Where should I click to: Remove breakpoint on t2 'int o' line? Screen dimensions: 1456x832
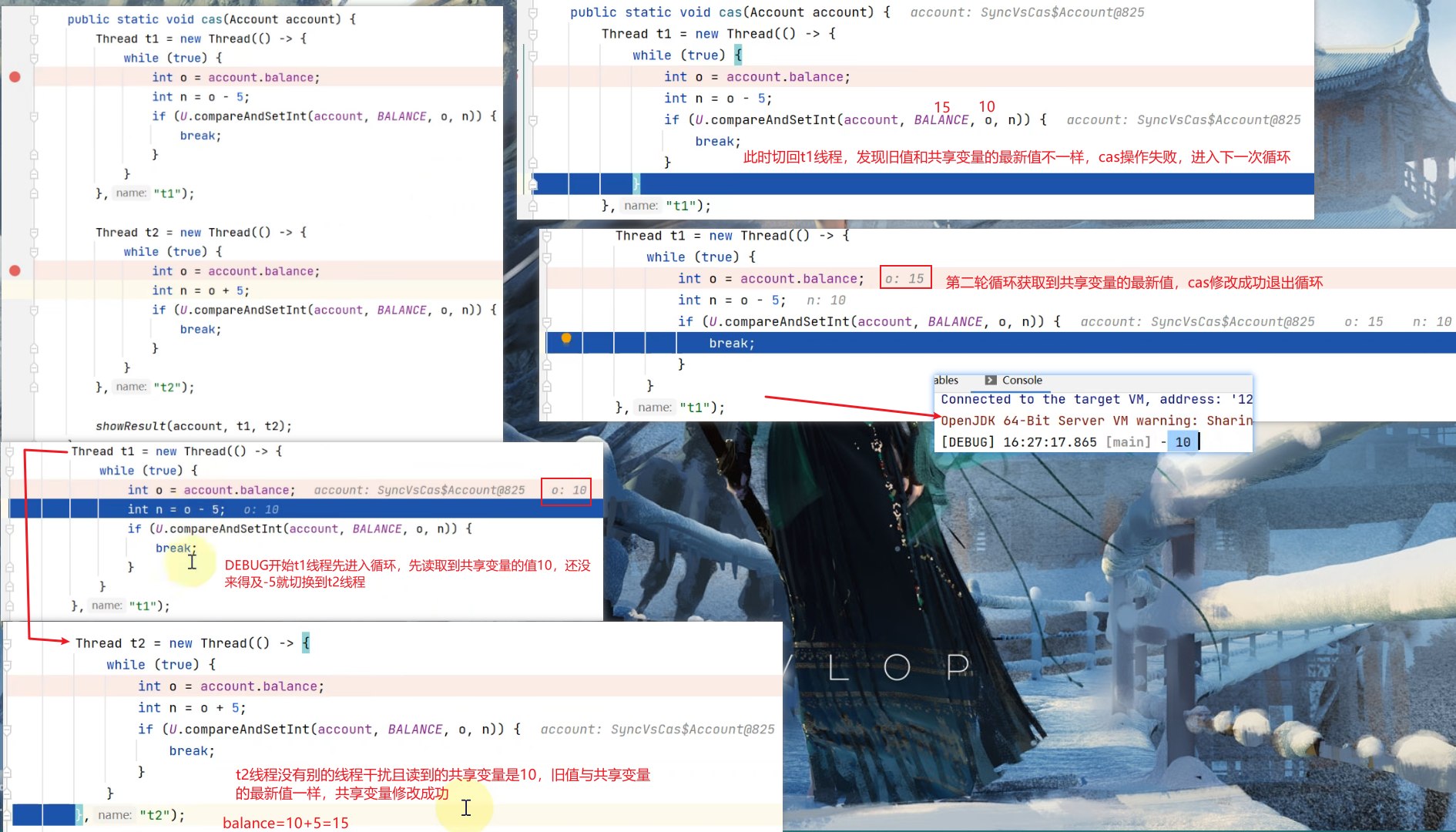(x=15, y=270)
